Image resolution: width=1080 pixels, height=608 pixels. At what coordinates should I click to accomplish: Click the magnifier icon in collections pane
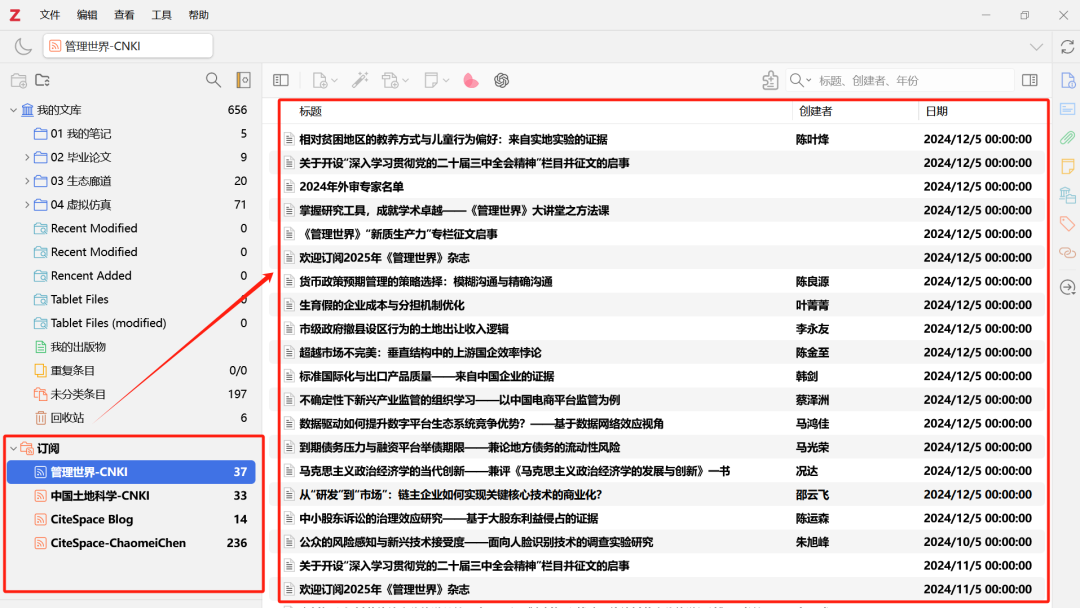click(213, 80)
